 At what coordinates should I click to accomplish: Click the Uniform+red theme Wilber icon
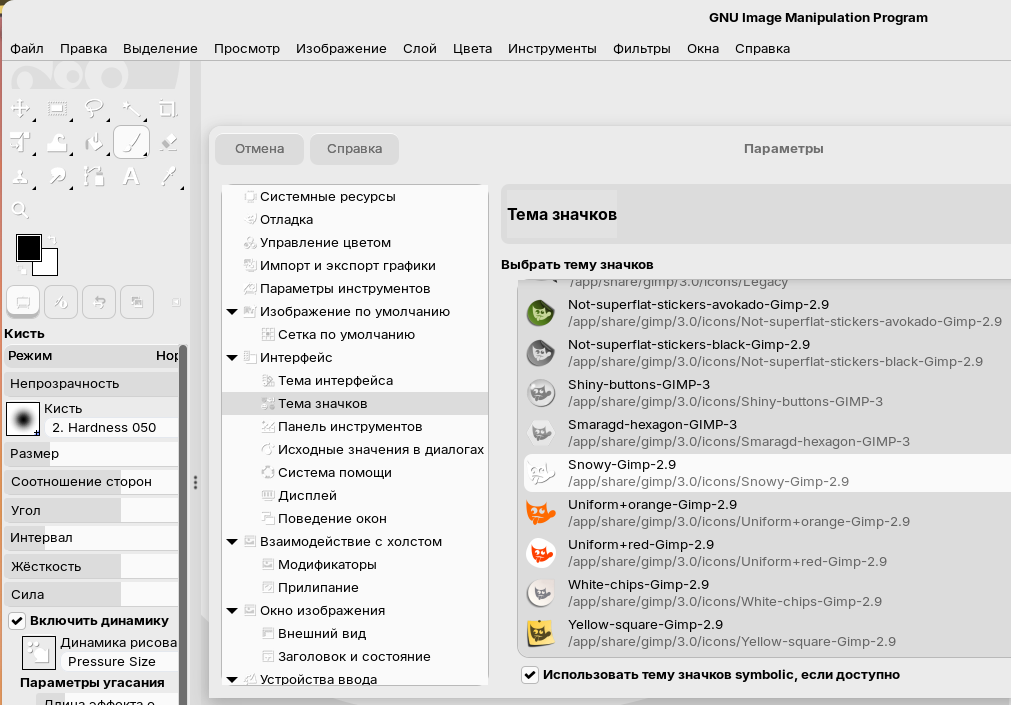click(x=541, y=553)
